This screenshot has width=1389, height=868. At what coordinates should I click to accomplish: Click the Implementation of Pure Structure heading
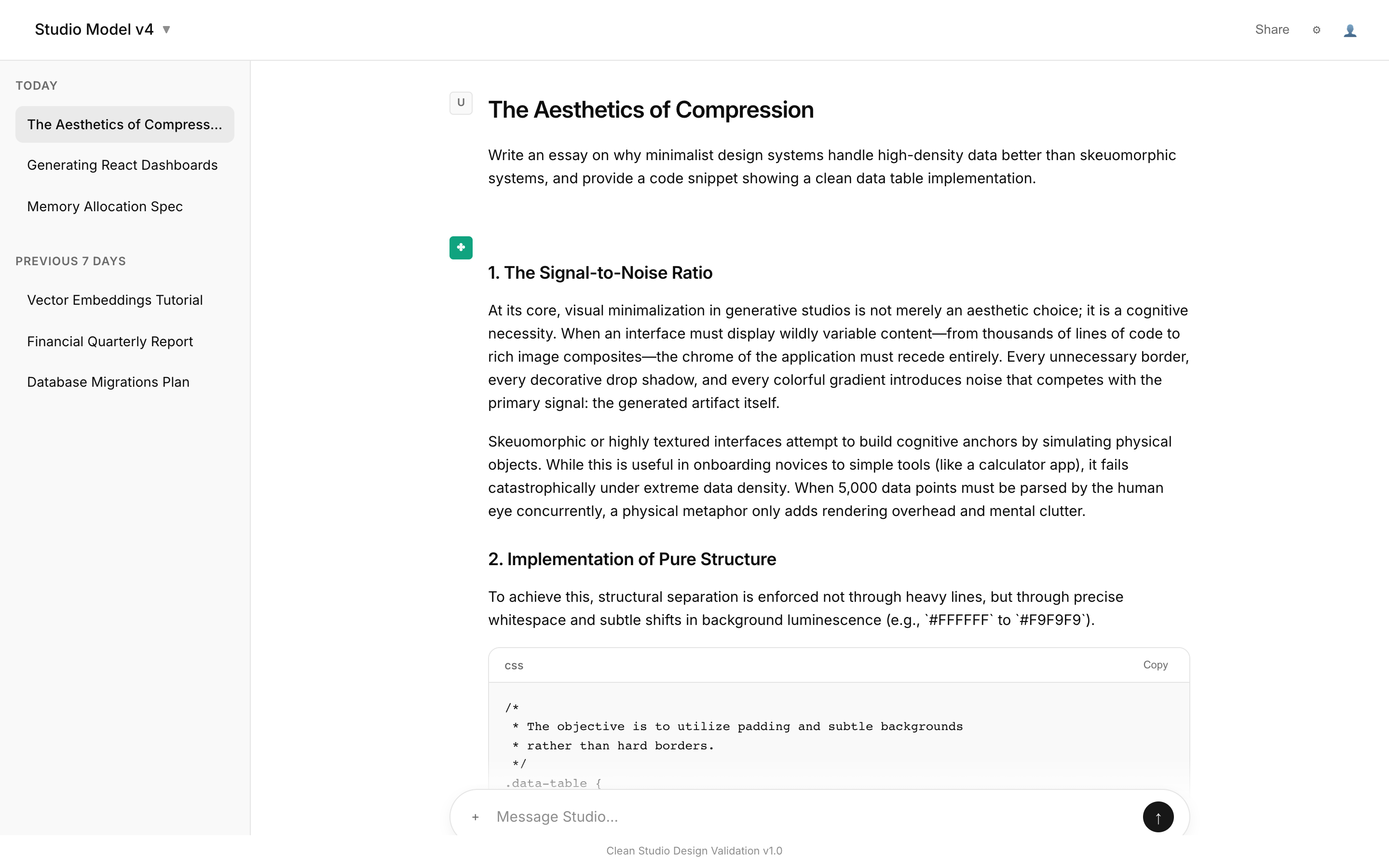click(x=632, y=559)
